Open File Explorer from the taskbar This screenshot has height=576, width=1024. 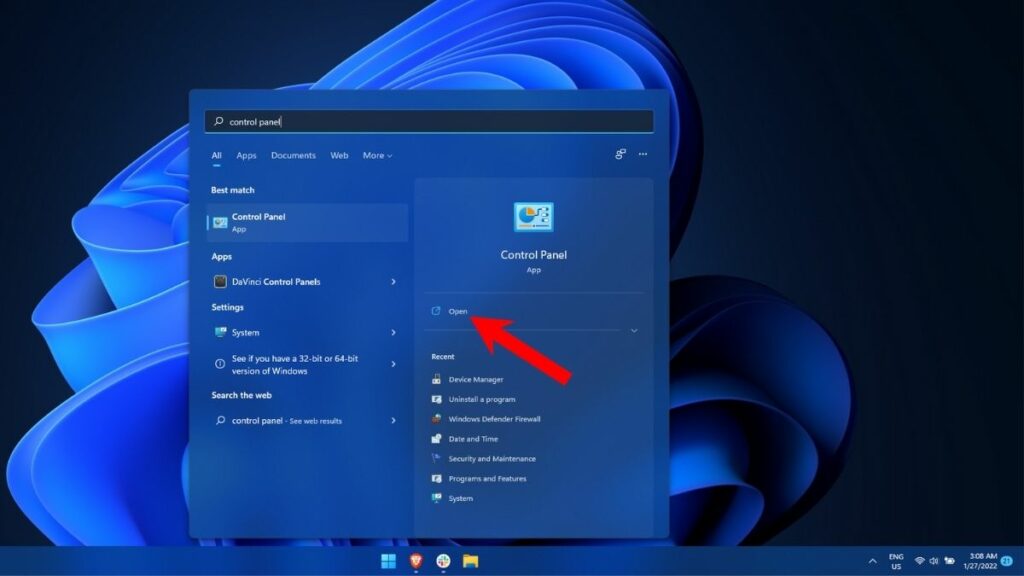(x=469, y=561)
